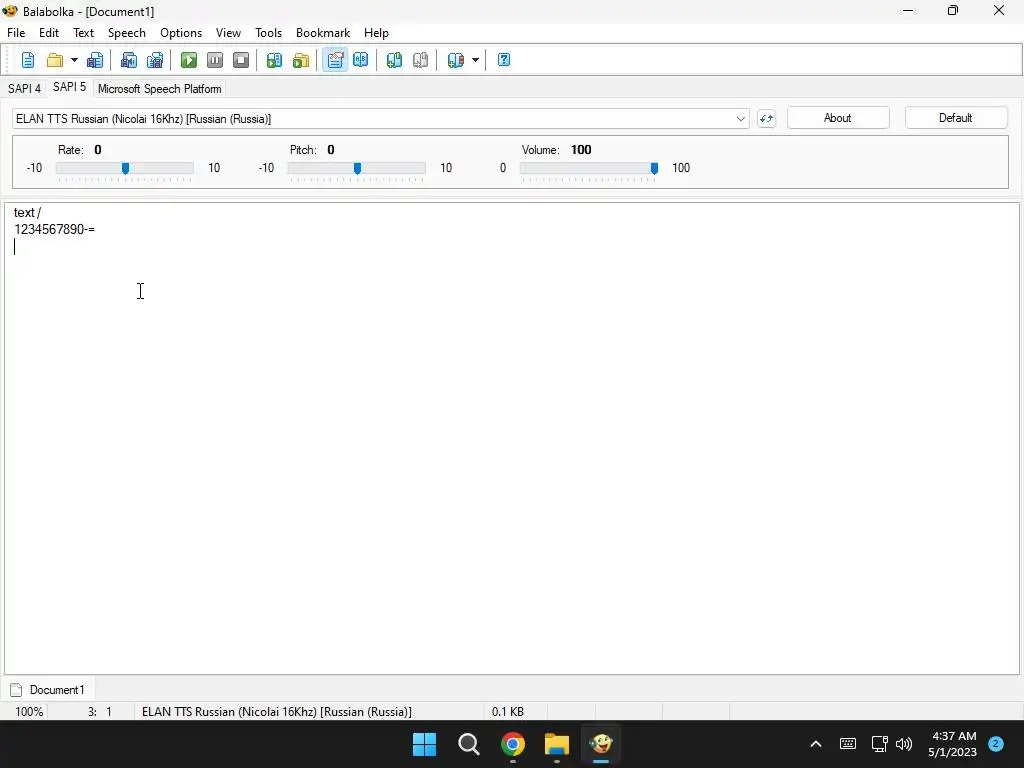Create a new document via toolbar icon
This screenshot has height=768, width=1024.
click(27, 60)
